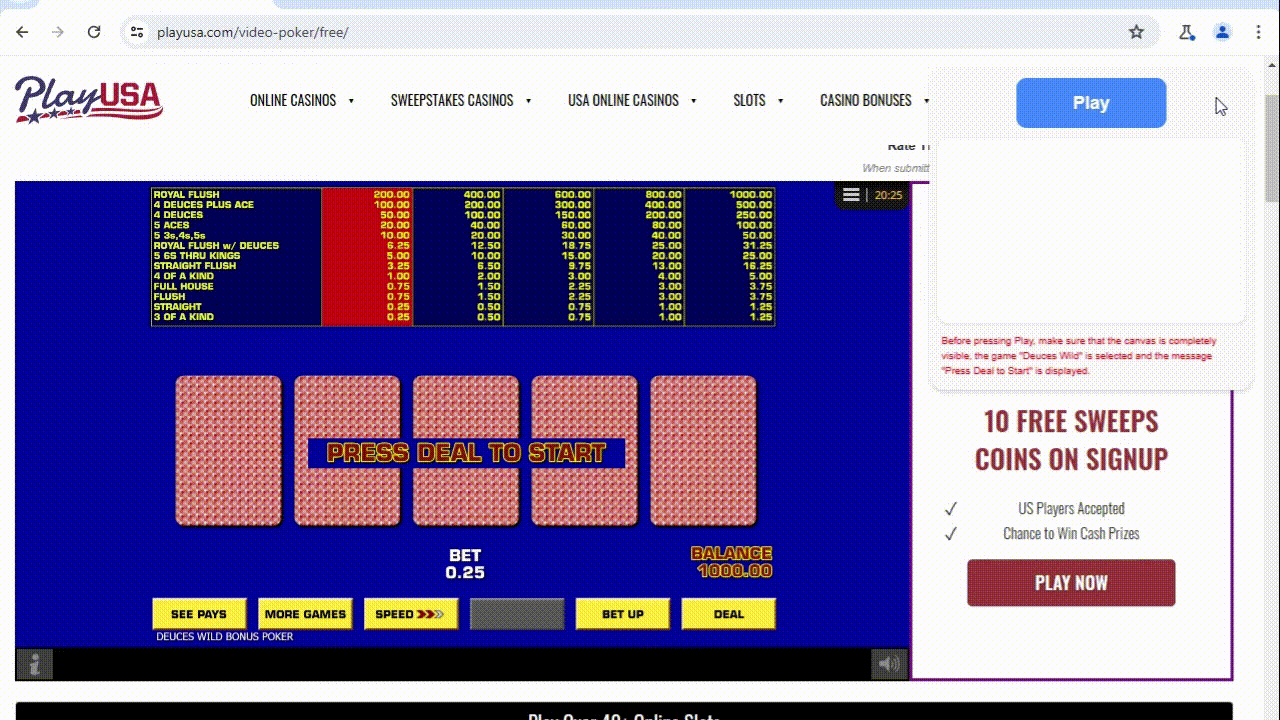Open the game hamburger menu
This screenshot has height=720, width=1280.
point(851,195)
